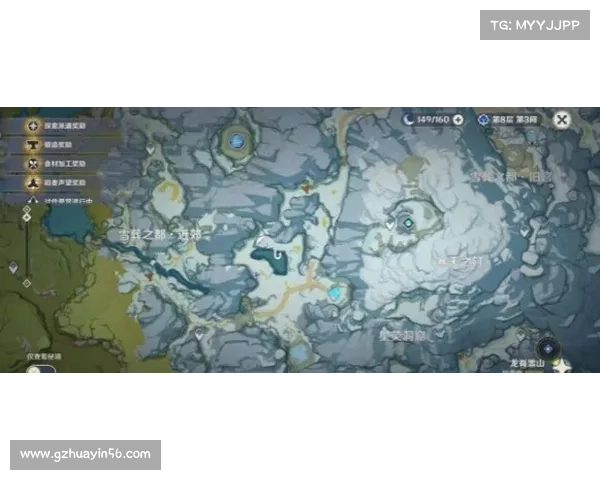Toggle the 仅查看秘境 domains-only switch
The image size is (600, 480).
coord(41,369)
